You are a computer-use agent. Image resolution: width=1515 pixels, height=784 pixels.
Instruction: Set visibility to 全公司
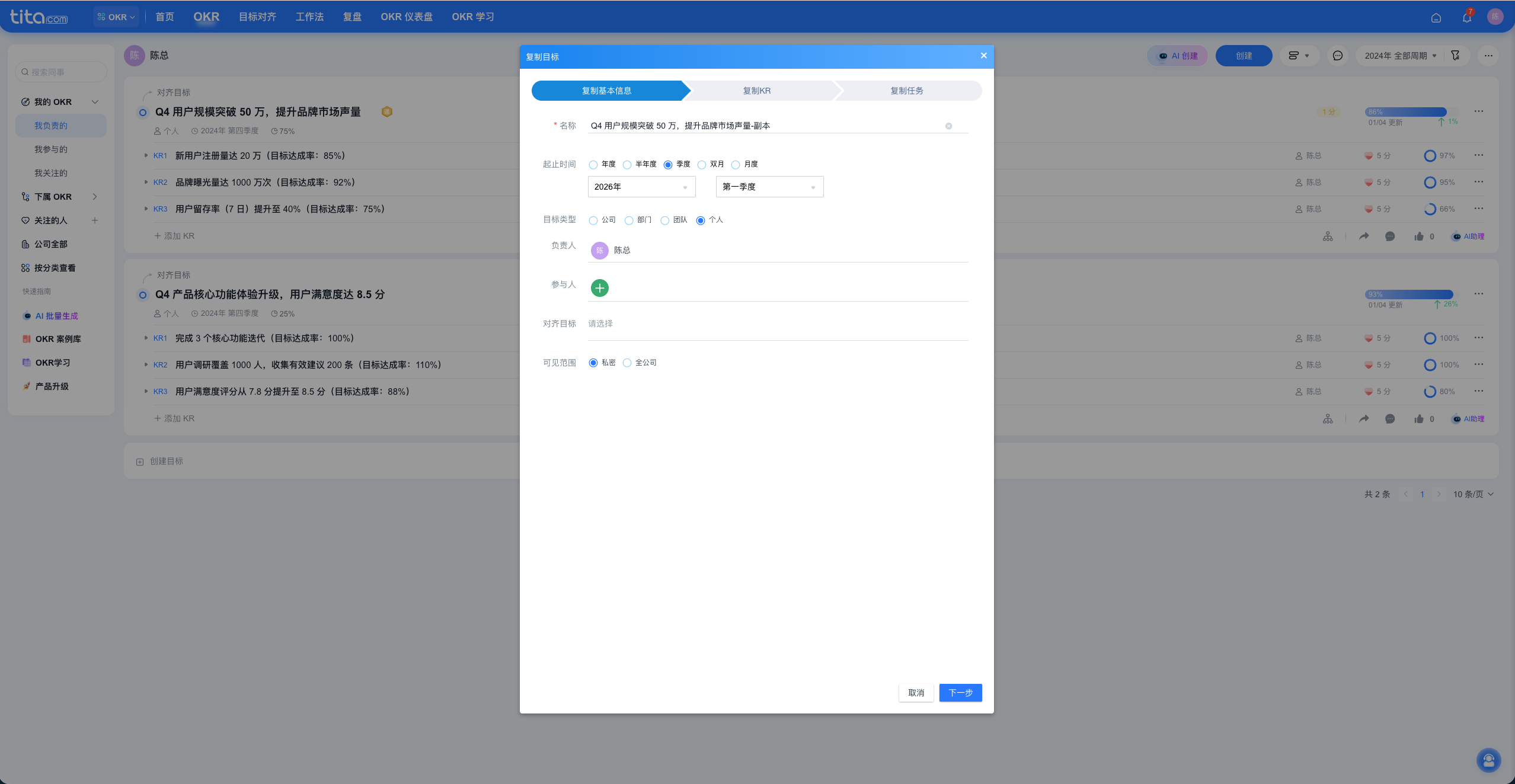627,363
